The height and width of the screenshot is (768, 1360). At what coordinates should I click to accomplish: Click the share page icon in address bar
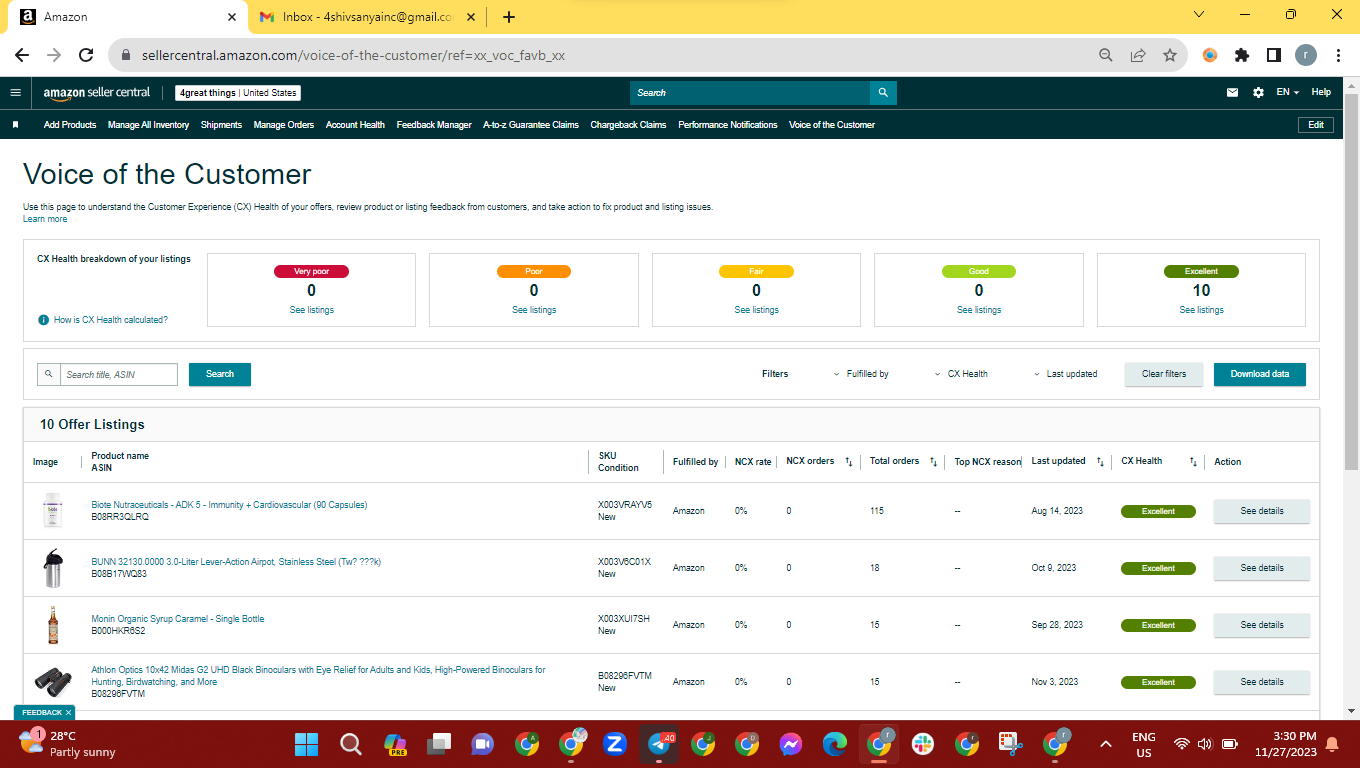click(x=1137, y=56)
